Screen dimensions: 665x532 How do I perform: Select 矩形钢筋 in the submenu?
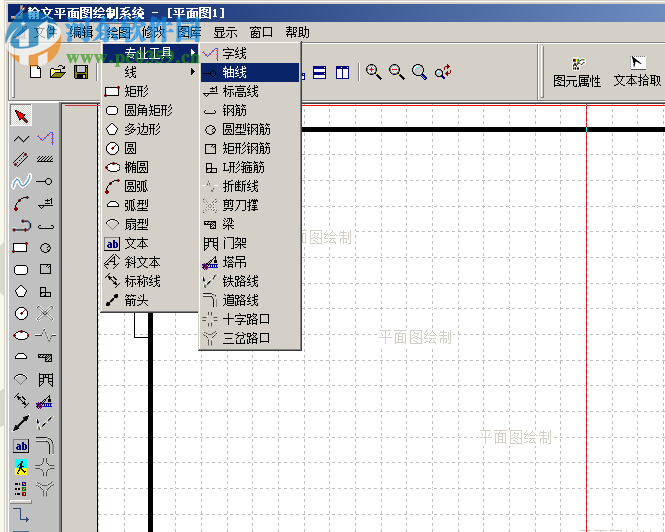tap(250, 148)
